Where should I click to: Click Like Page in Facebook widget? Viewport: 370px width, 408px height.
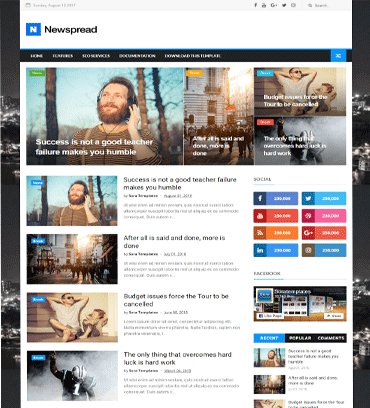pos(270,316)
